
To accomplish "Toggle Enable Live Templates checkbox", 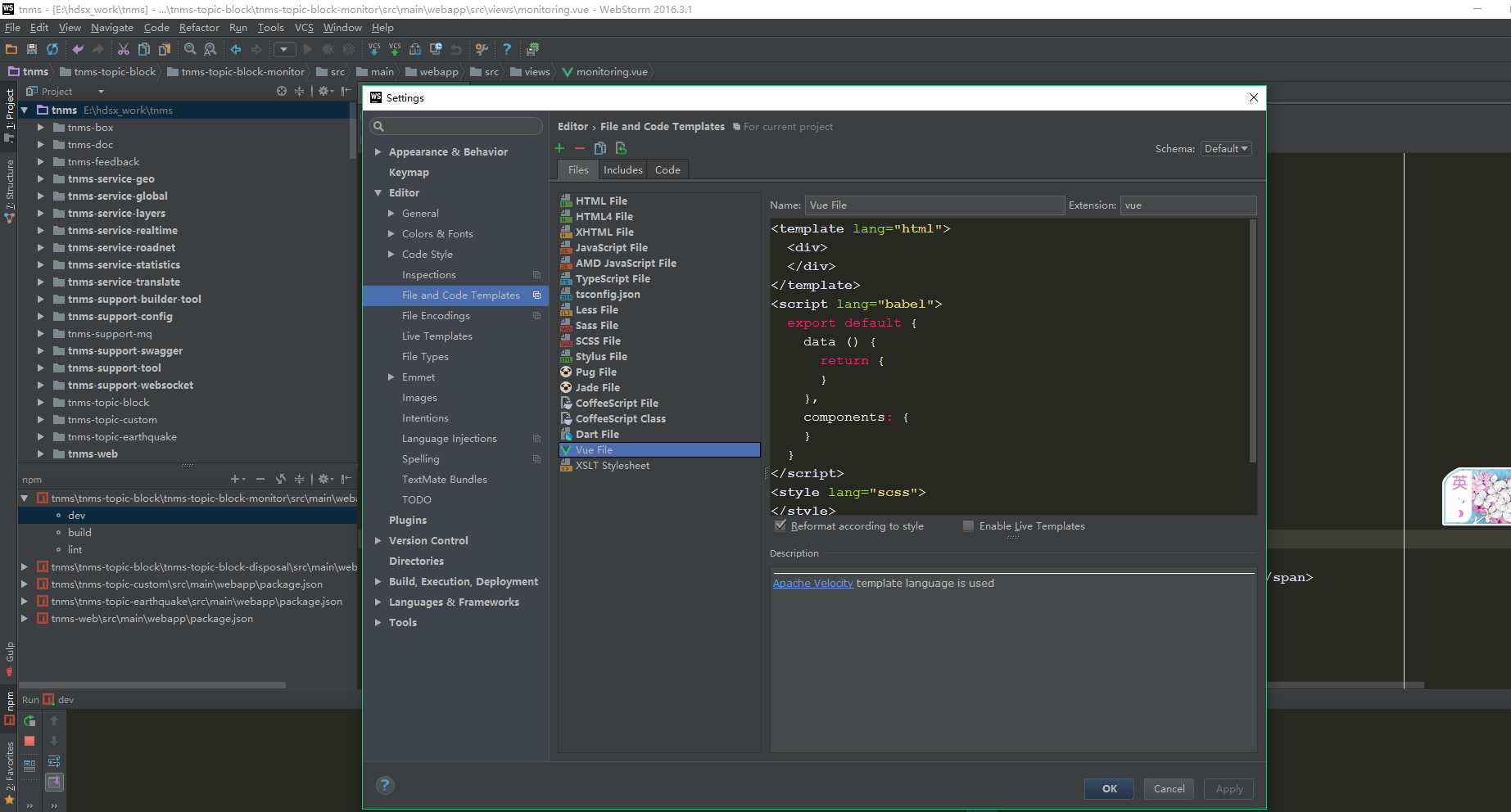I will [969, 526].
